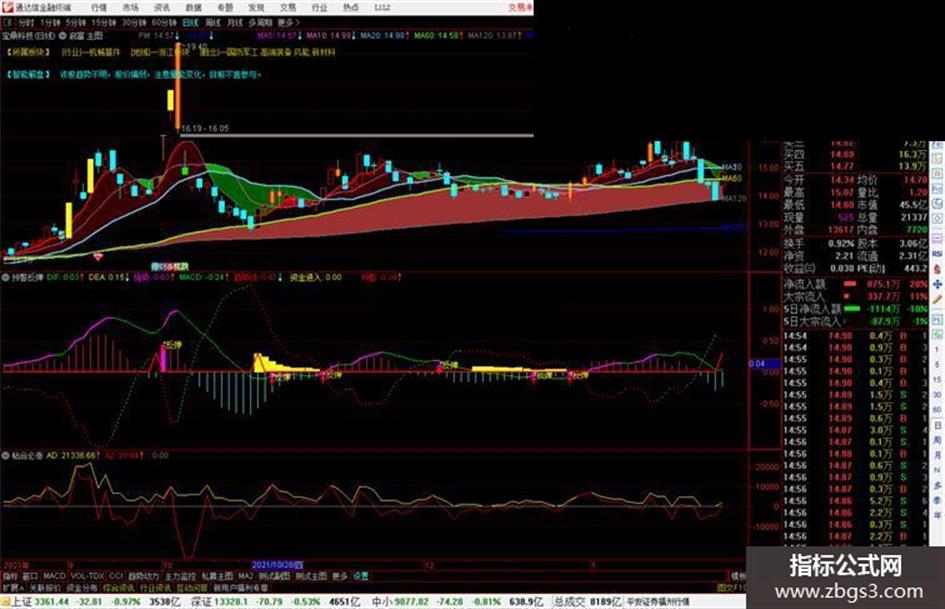The width and height of the screenshot is (945, 609).
Task: Click the blue four-arrow move icon in the sidebar
Action: tap(938, 283)
